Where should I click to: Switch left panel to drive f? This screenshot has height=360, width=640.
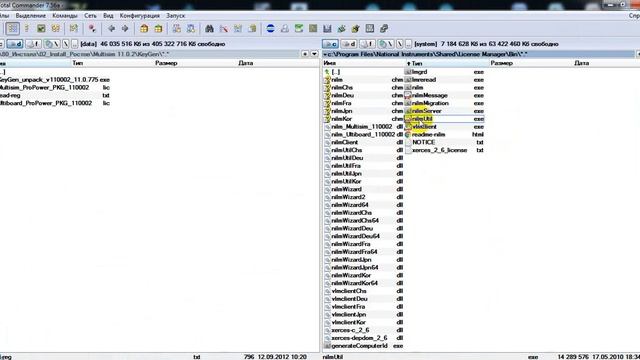coord(33,44)
